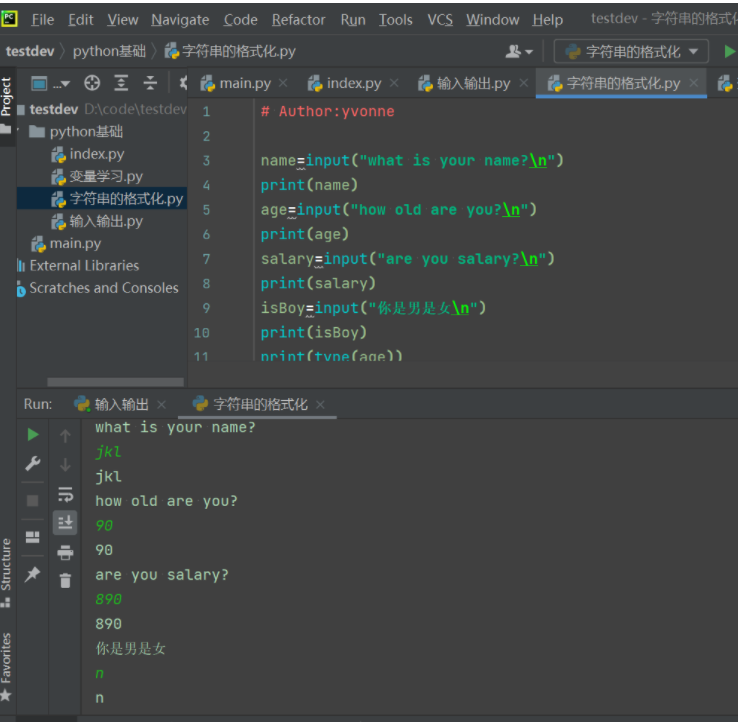Open the run configuration dropdown 字符串的格式化
This screenshot has height=723, width=738.
pos(631,51)
